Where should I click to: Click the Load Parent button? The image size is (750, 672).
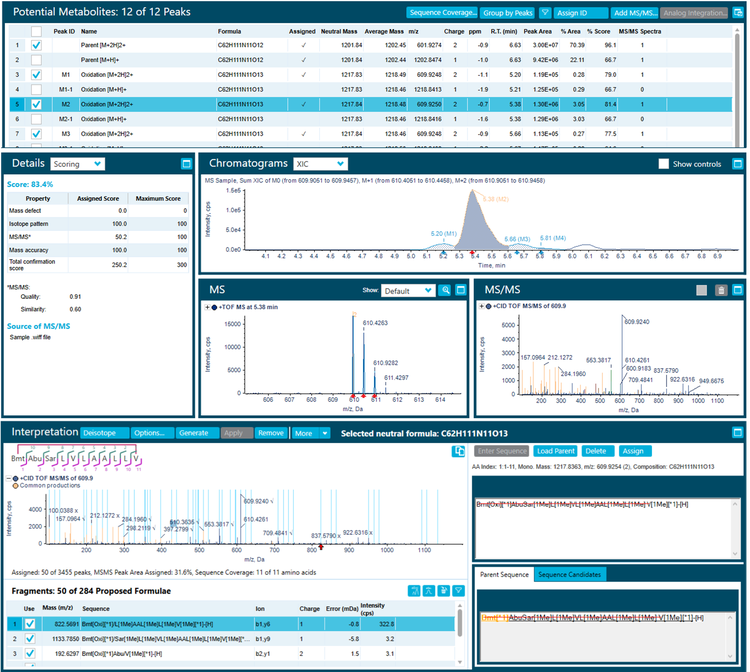(558, 451)
